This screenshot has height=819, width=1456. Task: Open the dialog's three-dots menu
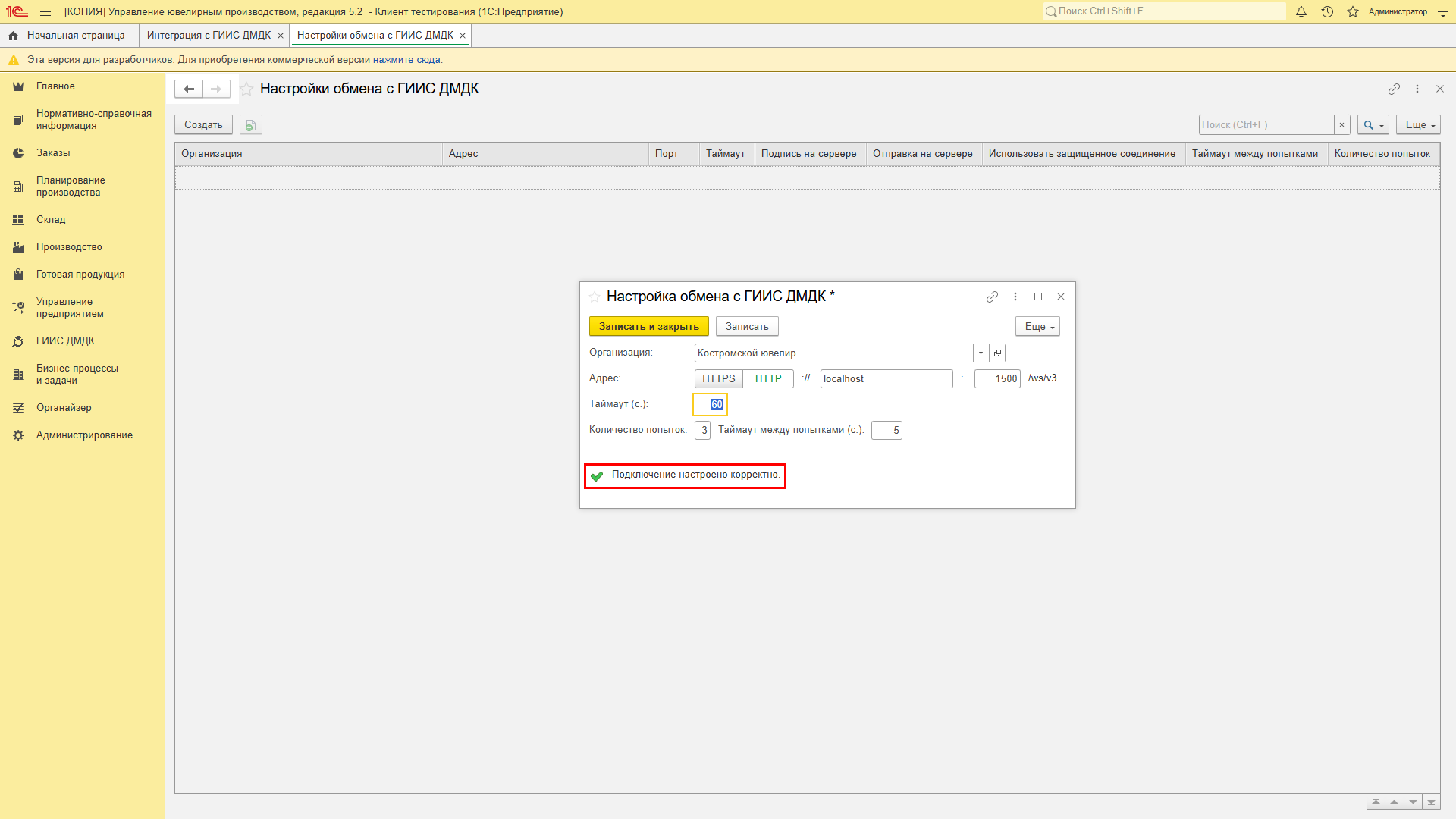[x=1015, y=297]
